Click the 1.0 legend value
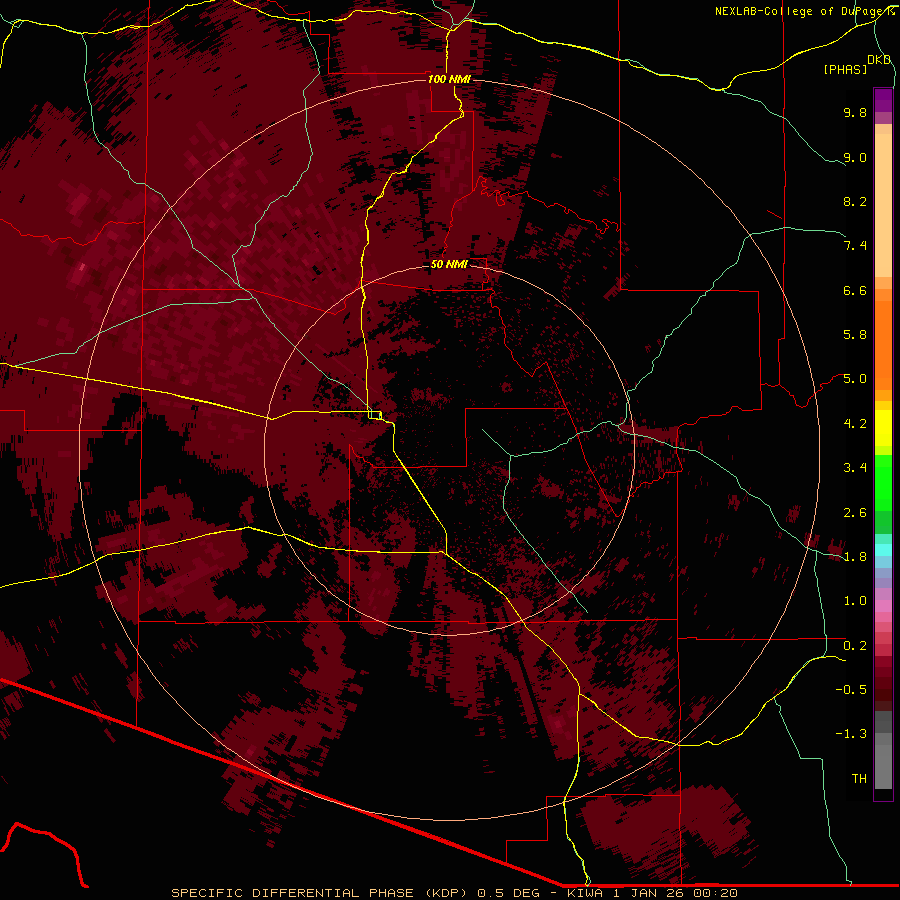Viewport: 900px width, 900px height. [855, 601]
